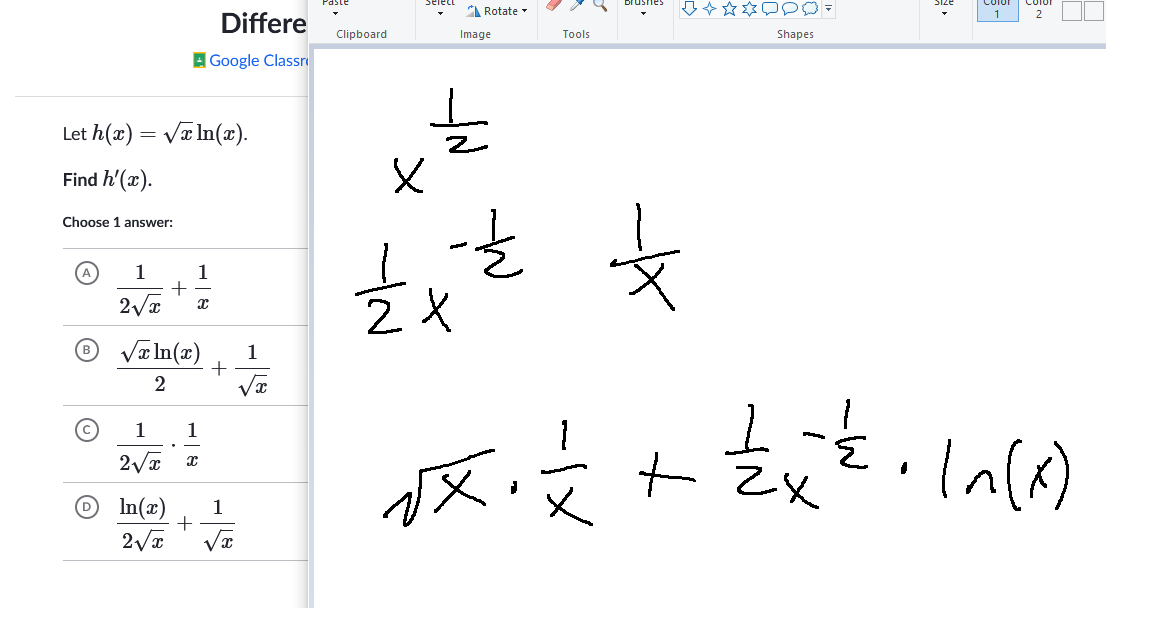This screenshot has height=628, width=1159.
Task: Expand the Shapes gallery more arrow
Action: pos(829,9)
